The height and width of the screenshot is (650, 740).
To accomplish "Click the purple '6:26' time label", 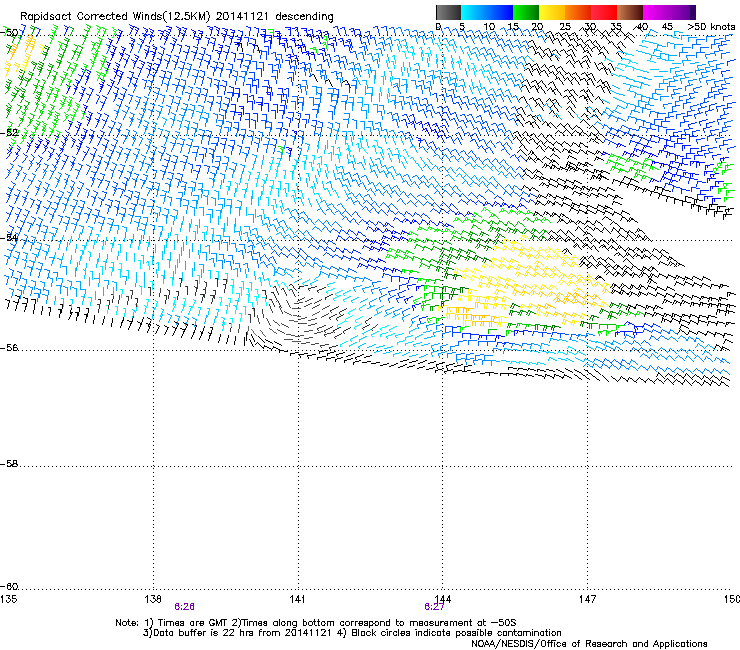I will click(x=184, y=607).
